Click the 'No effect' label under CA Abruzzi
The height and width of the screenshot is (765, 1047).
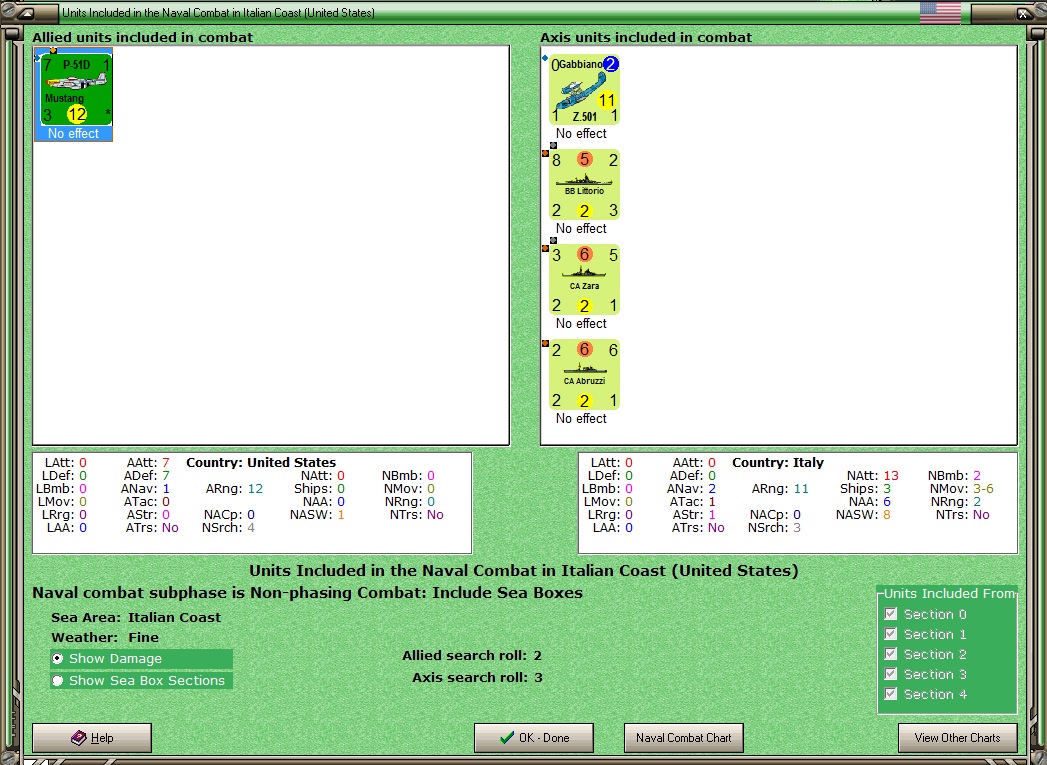pos(582,418)
